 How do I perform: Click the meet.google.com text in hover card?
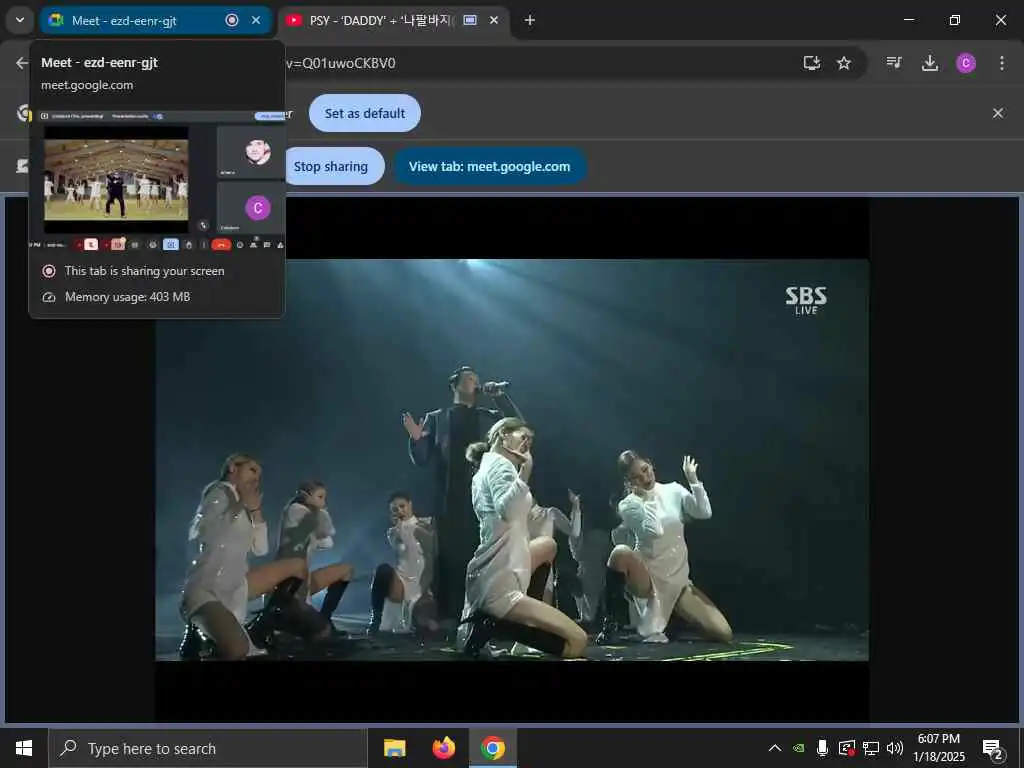pyautogui.click(x=87, y=85)
